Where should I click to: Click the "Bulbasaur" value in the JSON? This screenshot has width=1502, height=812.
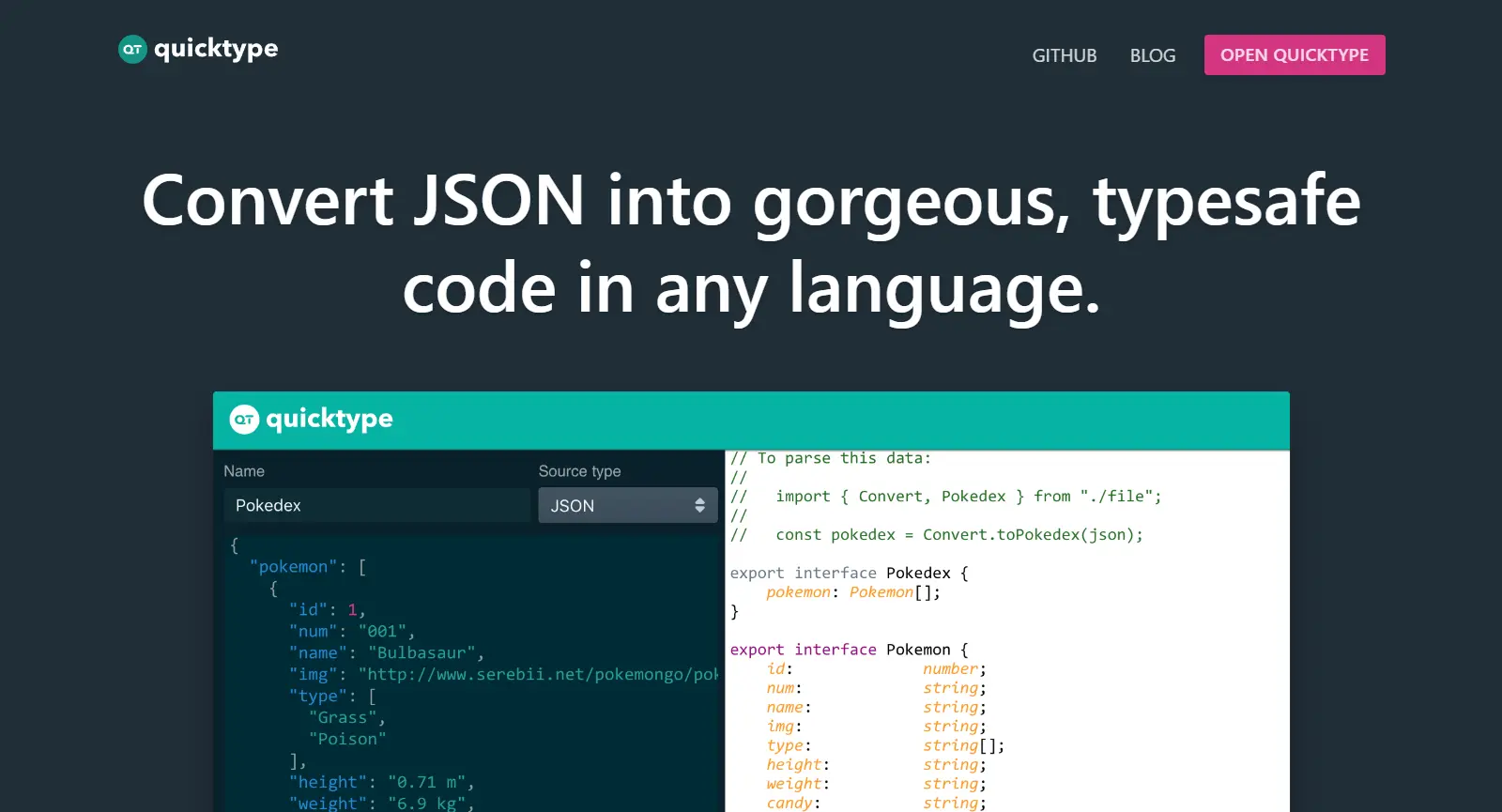coord(421,653)
